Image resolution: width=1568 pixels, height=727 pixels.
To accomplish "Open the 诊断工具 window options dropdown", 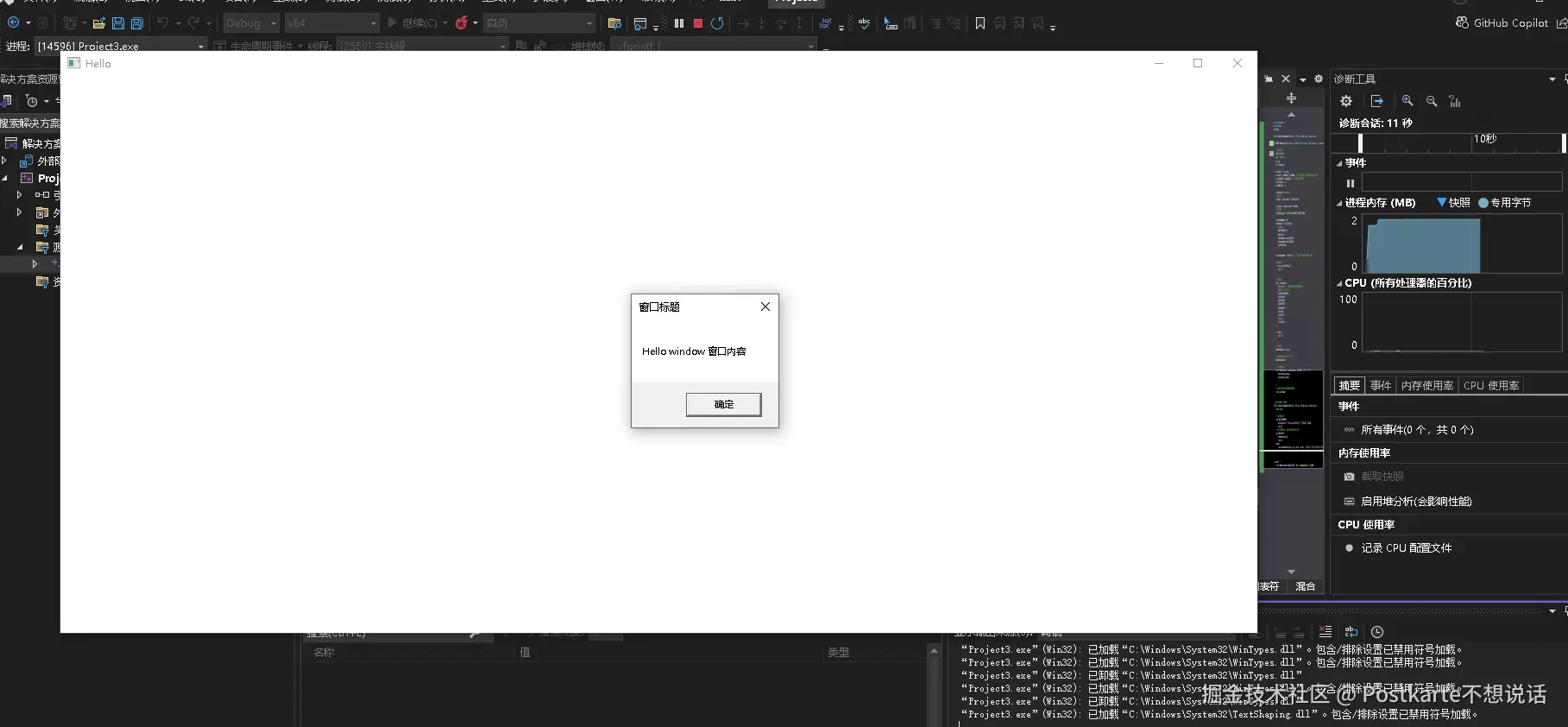I will 1552,79.
